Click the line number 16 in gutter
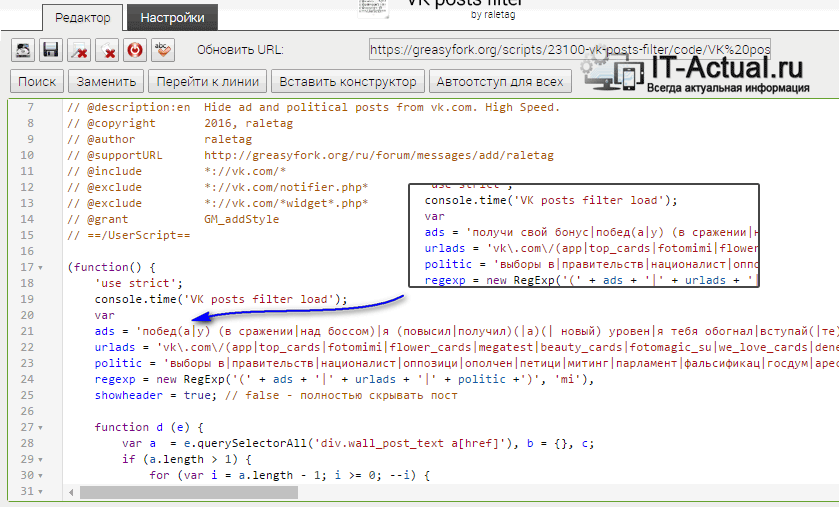Viewport: 839px width, 507px height. 27,251
